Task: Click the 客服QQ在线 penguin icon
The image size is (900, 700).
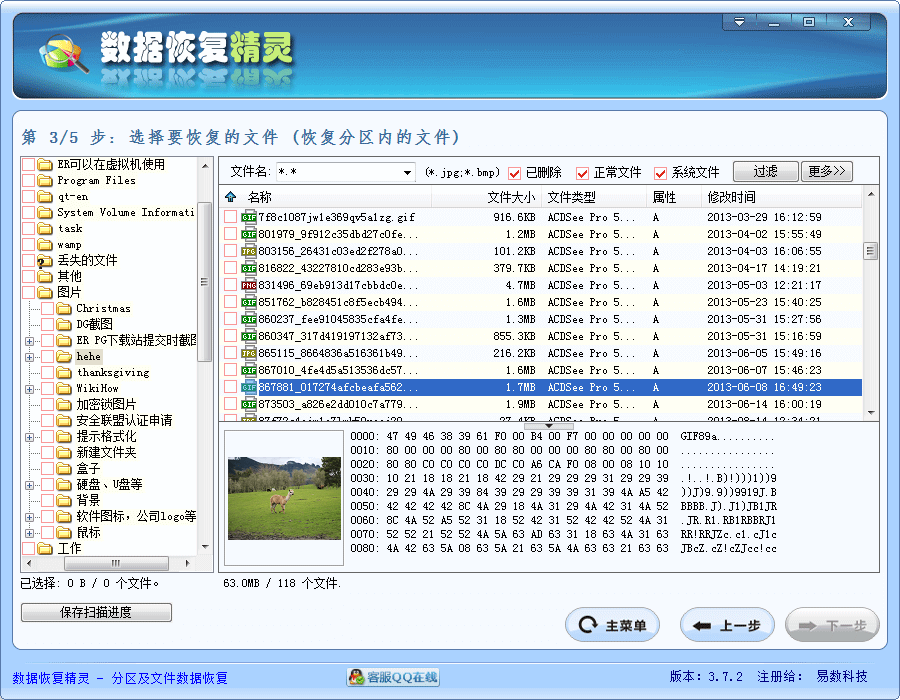Action: 356,677
